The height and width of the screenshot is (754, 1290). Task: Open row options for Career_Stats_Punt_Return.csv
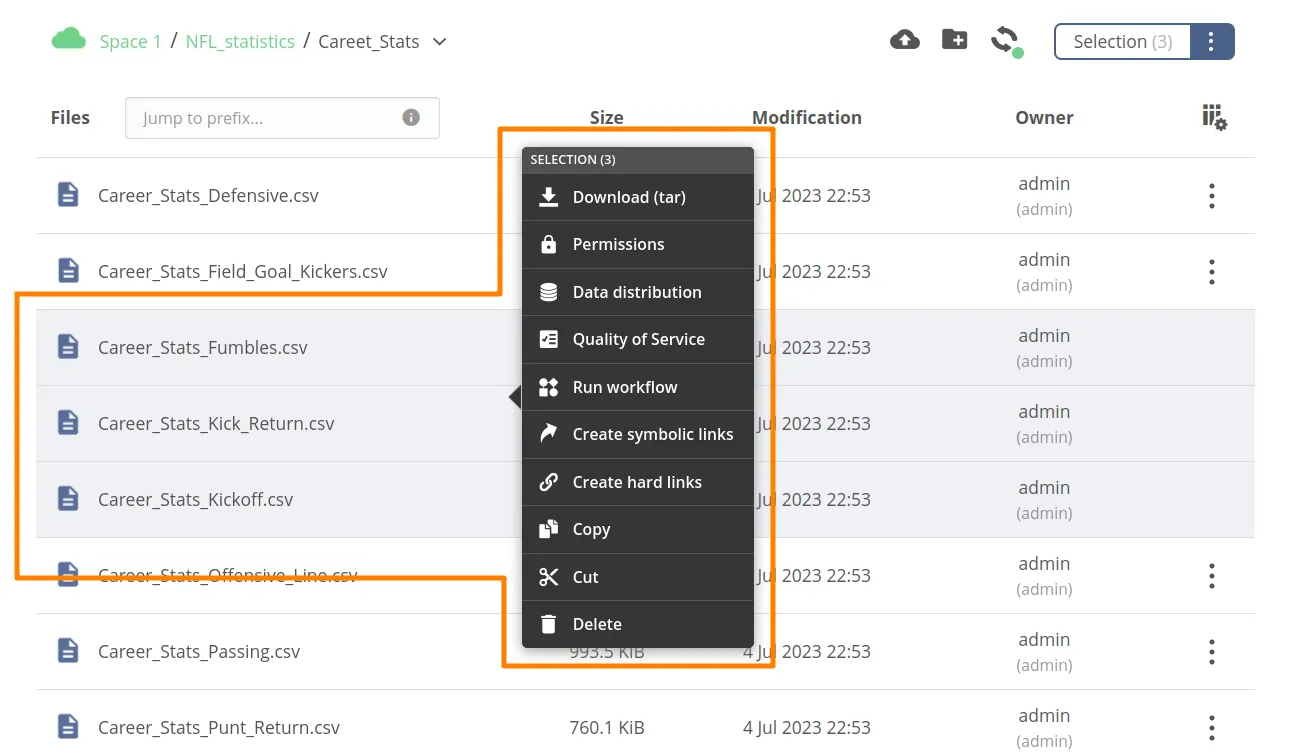pos(1211,727)
